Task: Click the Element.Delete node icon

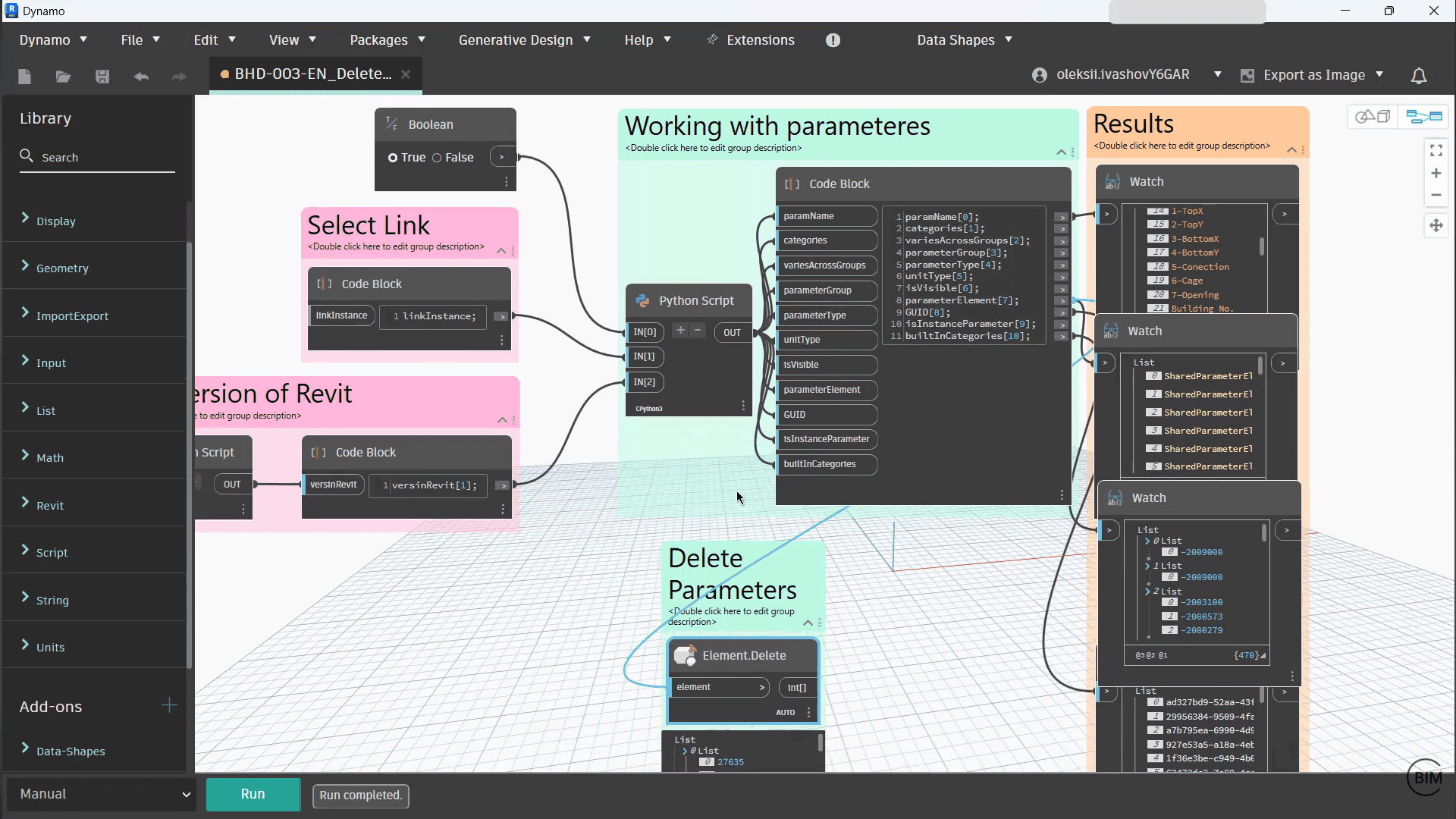Action: tap(686, 655)
